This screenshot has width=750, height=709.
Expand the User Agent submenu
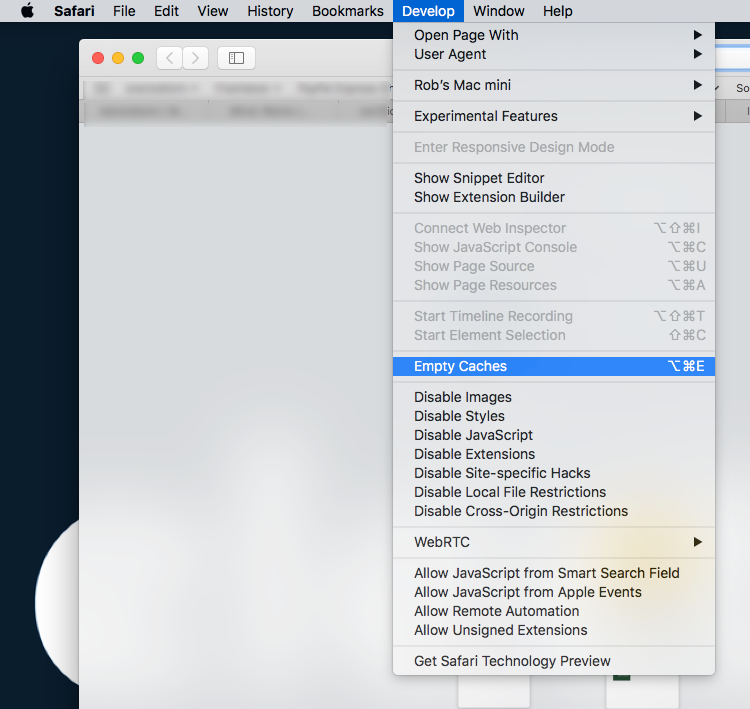point(554,54)
